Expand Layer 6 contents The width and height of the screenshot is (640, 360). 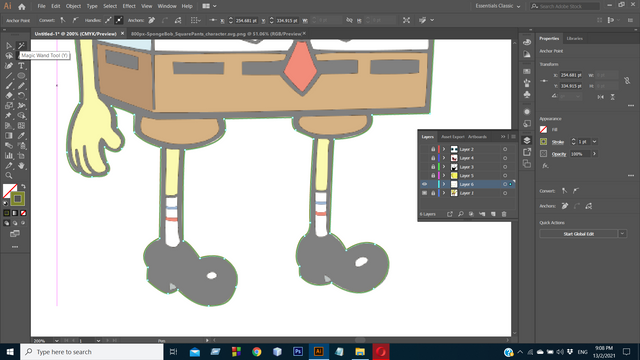[x=444, y=184]
